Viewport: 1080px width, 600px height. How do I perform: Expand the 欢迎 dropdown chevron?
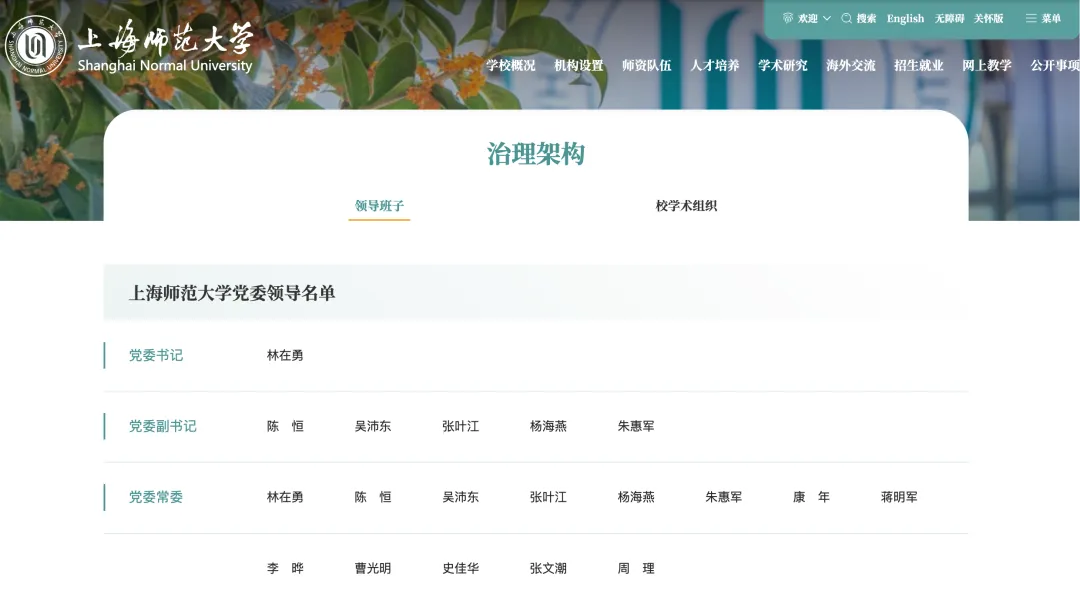coord(827,18)
